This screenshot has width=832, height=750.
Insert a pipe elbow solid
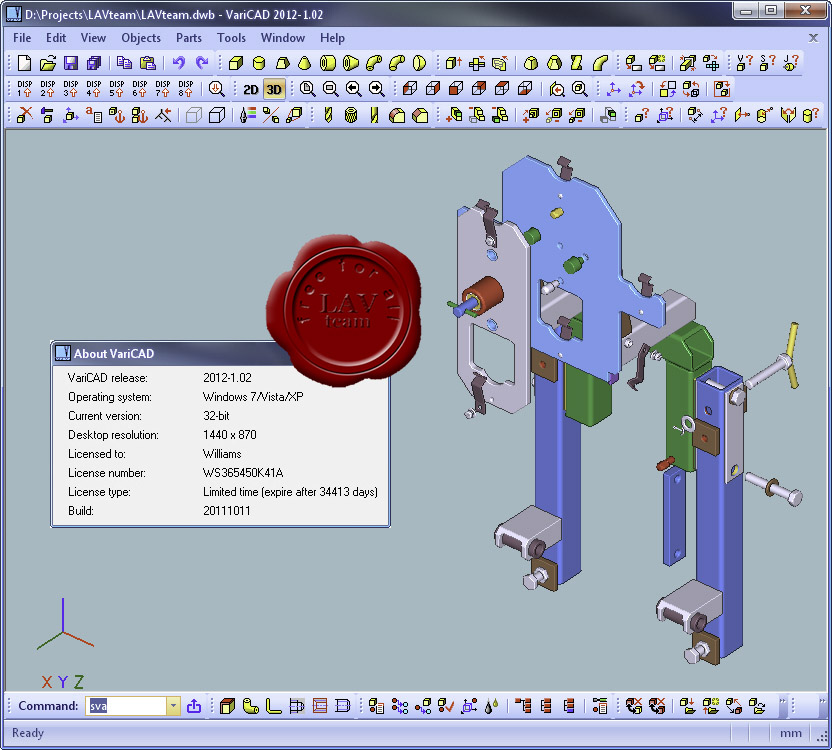coord(374,63)
